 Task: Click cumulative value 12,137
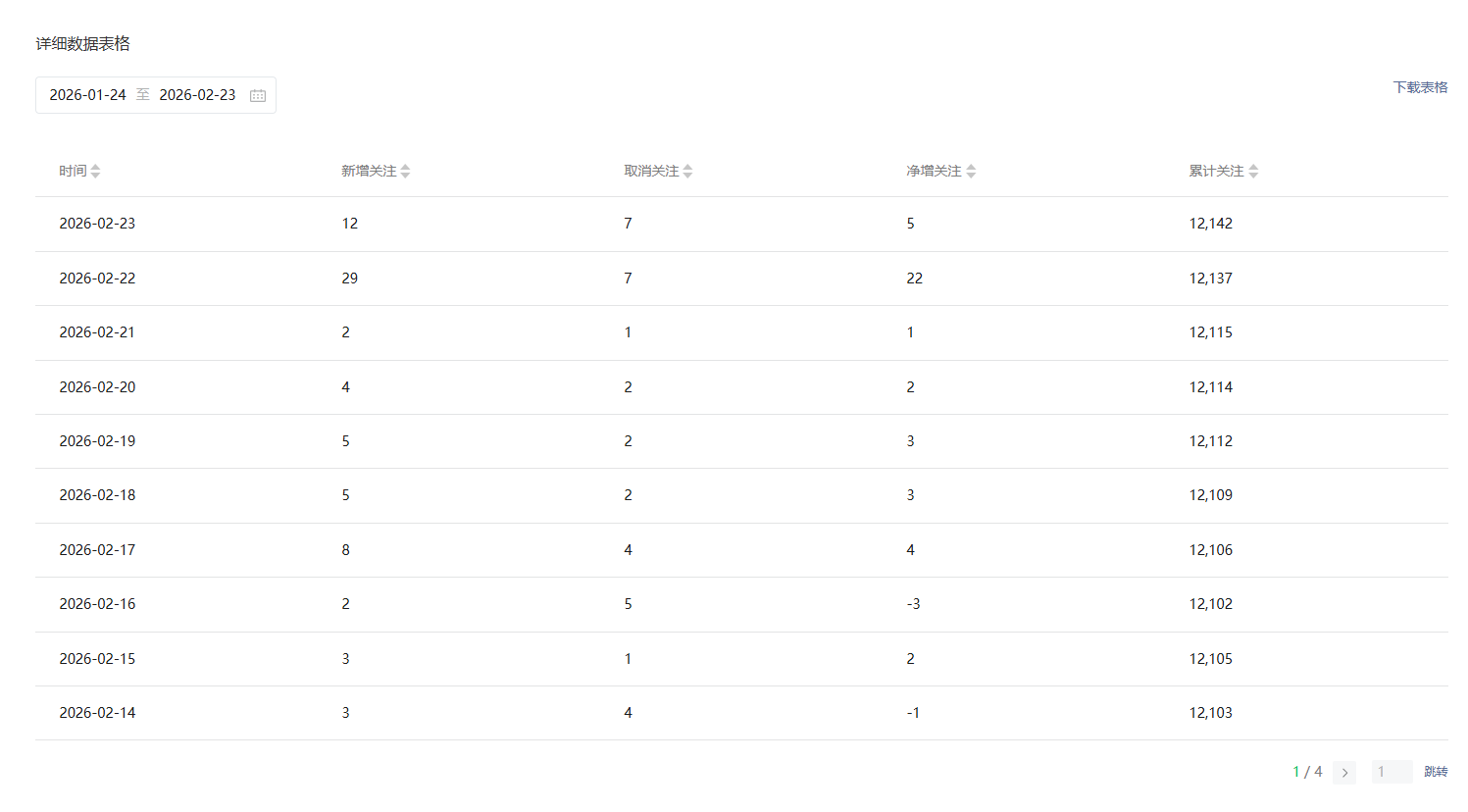1210,279
